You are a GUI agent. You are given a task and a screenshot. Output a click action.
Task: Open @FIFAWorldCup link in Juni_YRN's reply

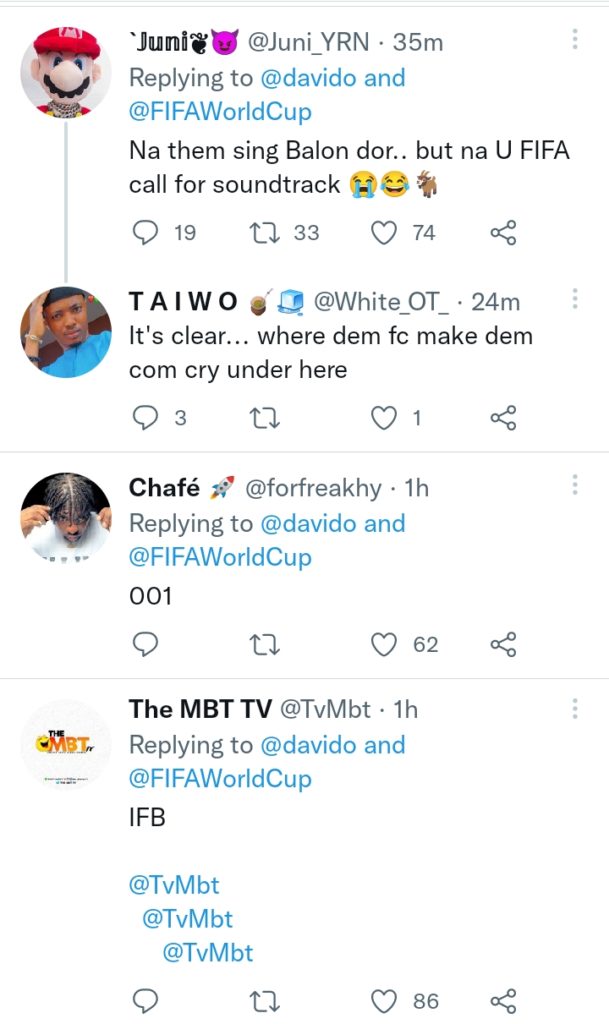coord(220,112)
